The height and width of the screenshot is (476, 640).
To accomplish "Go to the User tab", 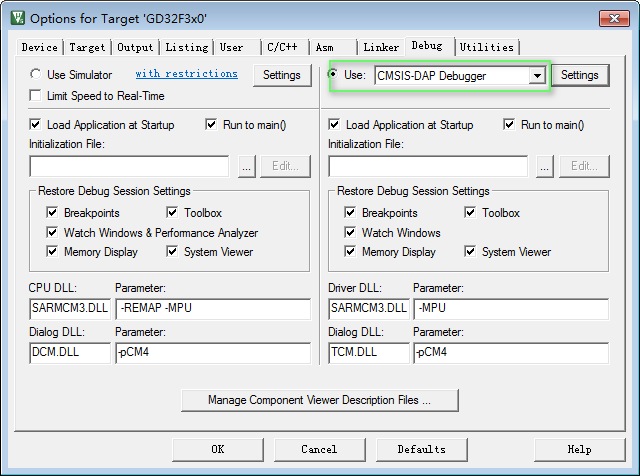I will click(238, 47).
